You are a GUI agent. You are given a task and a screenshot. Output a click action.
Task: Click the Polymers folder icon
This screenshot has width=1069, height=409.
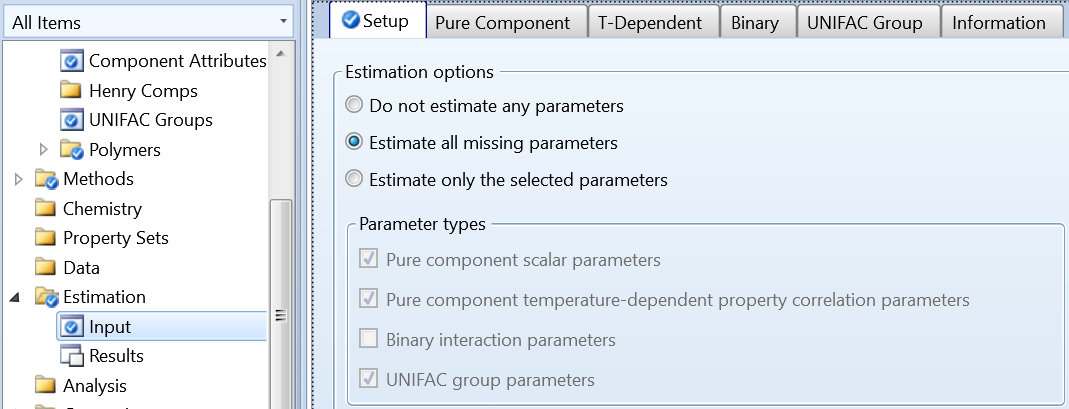coord(71,150)
